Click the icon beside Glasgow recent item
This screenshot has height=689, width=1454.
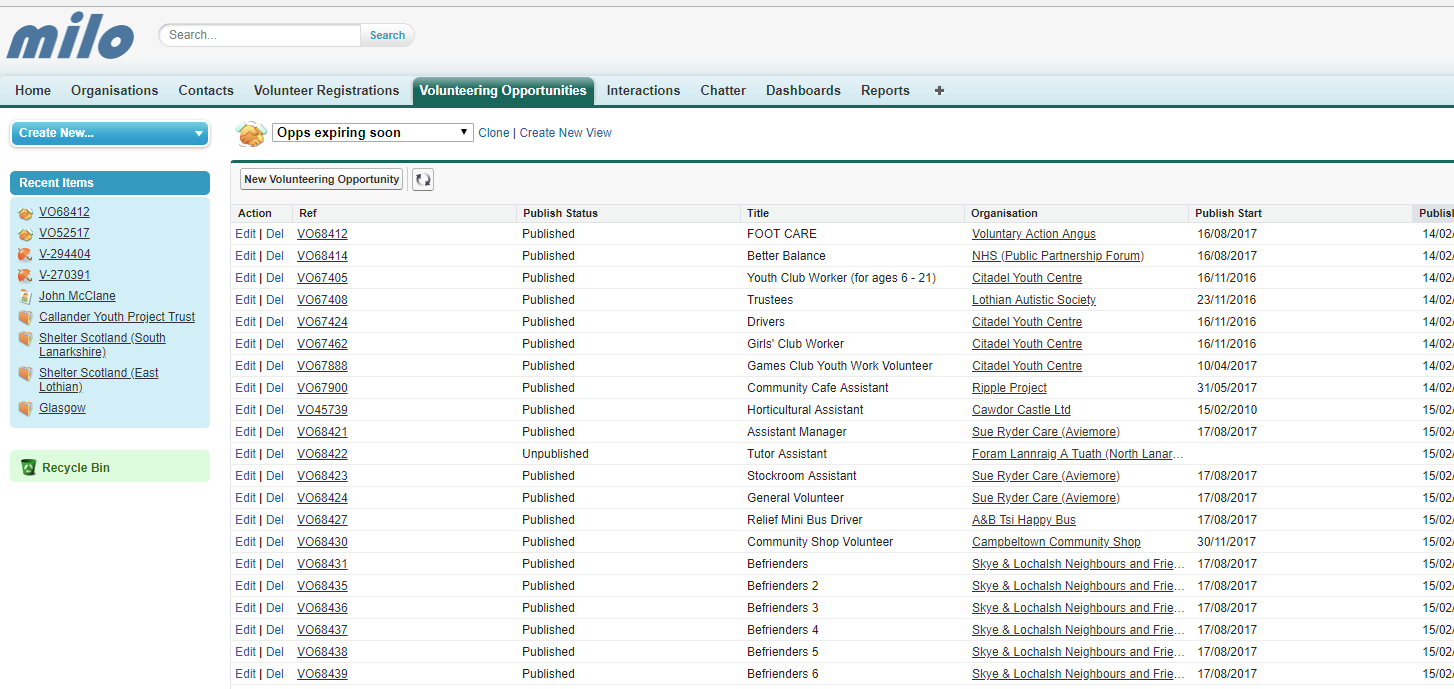tap(25, 409)
